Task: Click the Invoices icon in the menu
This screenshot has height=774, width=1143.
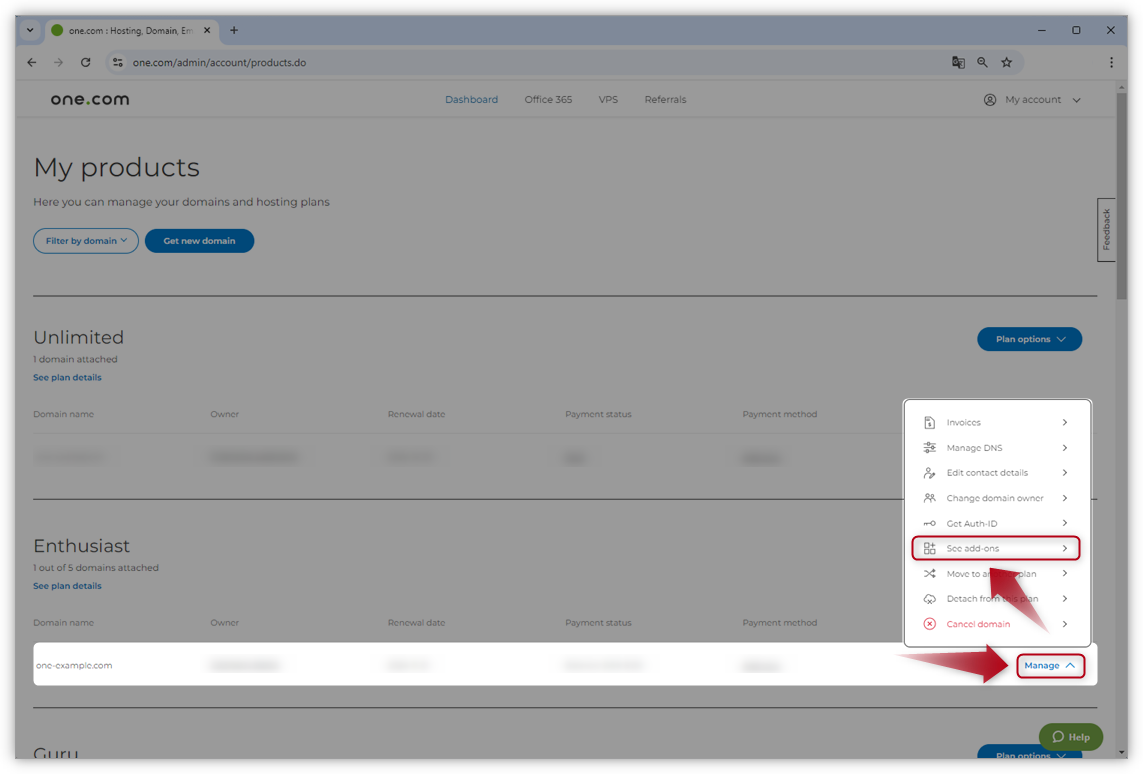Action: pos(929,423)
